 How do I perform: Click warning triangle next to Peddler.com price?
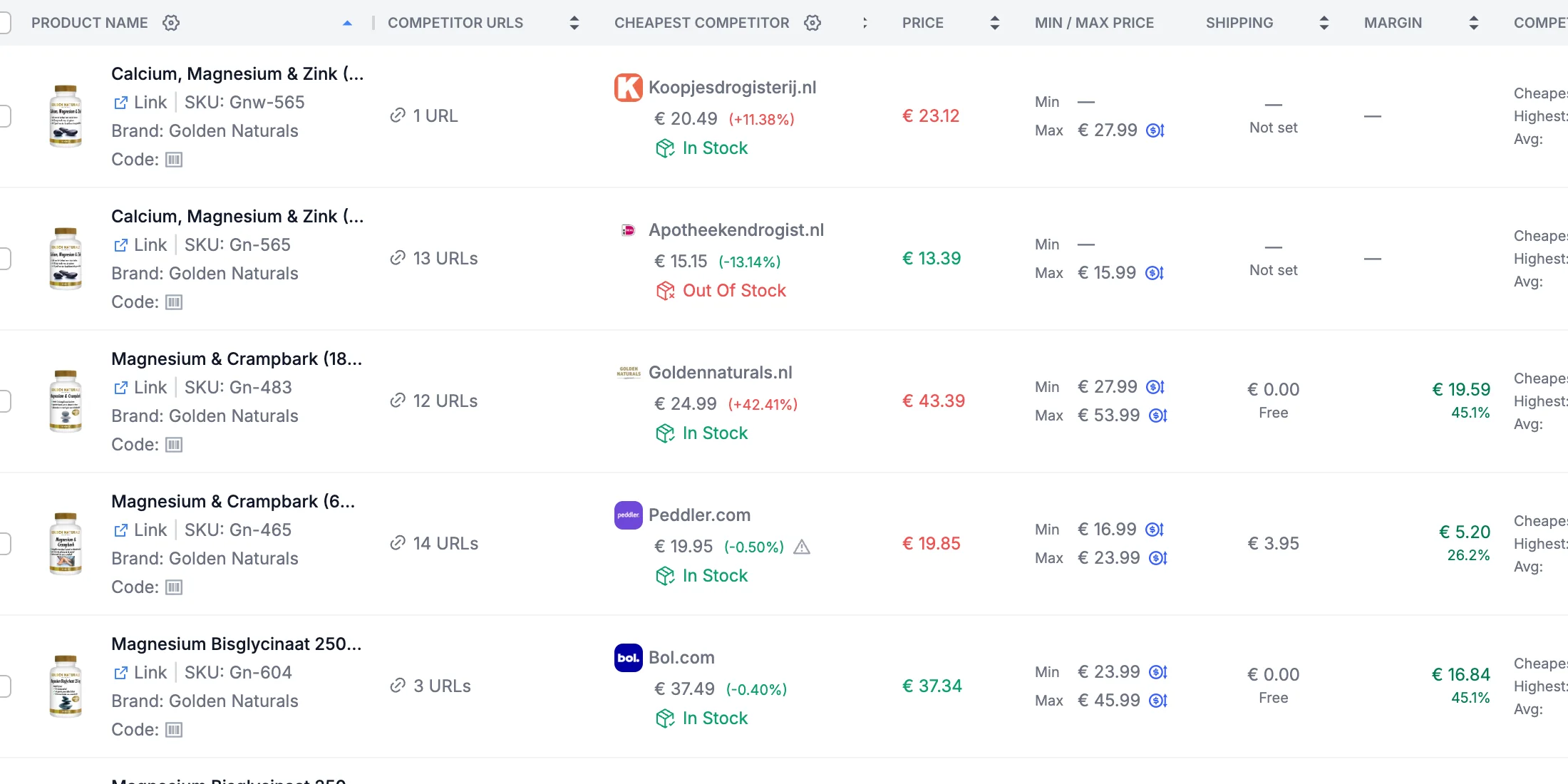coord(802,547)
